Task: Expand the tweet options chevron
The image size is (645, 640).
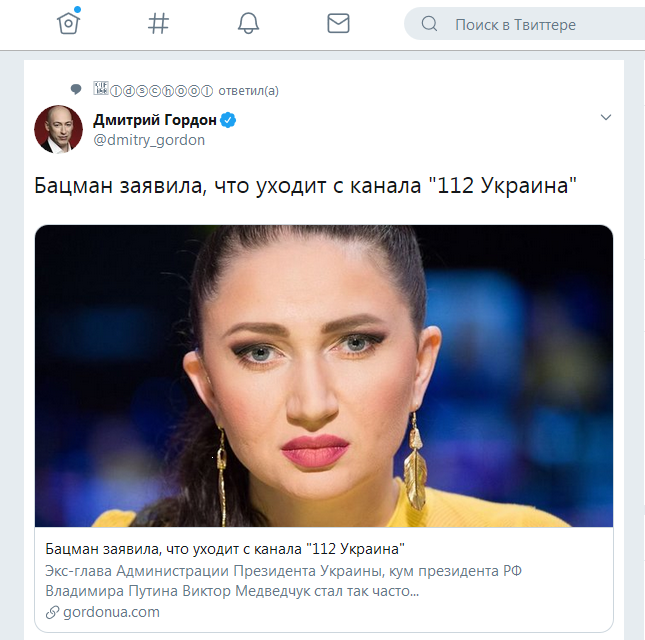Action: [606, 118]
